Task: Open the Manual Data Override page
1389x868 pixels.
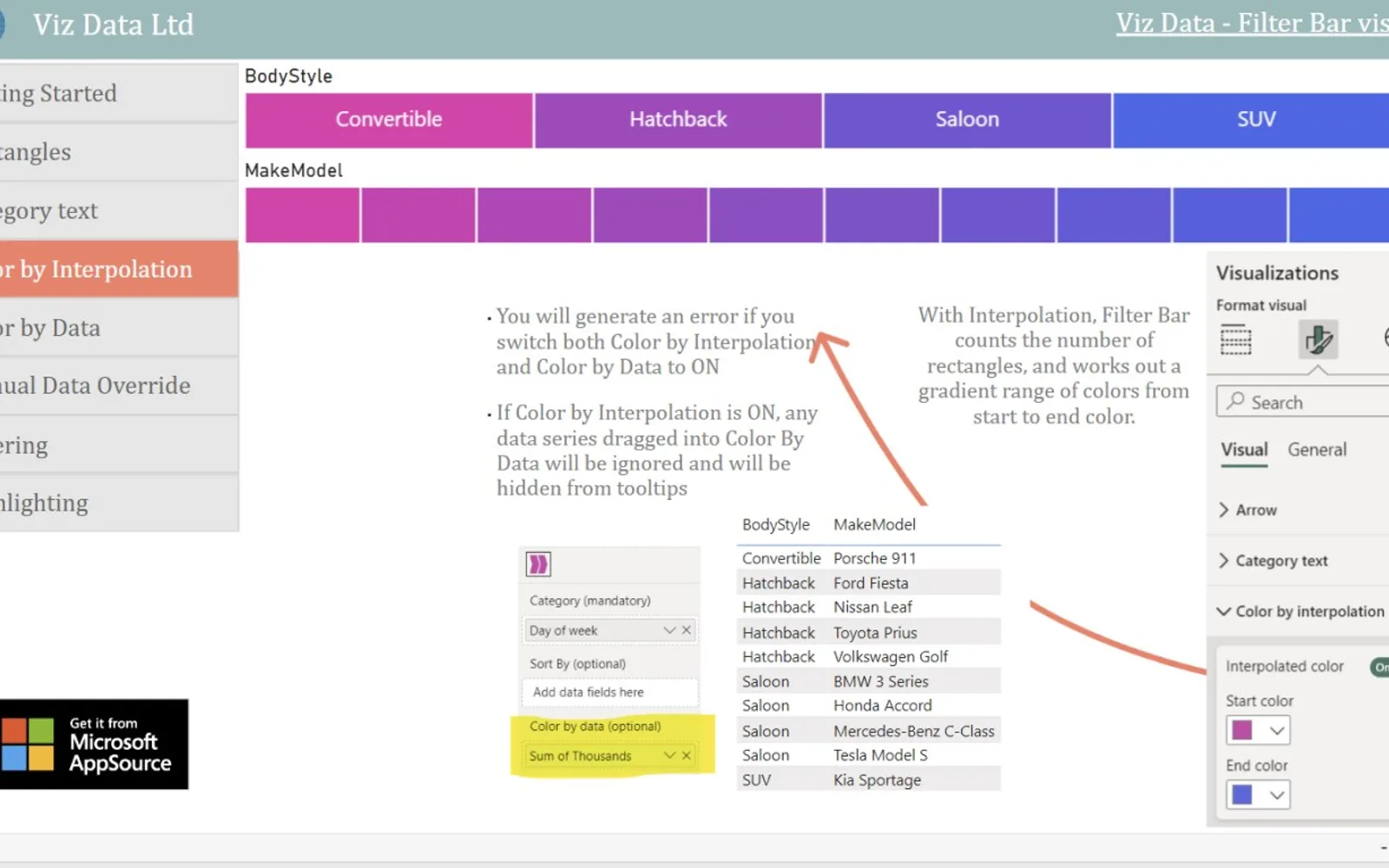Action: click(x=119, y=385)
